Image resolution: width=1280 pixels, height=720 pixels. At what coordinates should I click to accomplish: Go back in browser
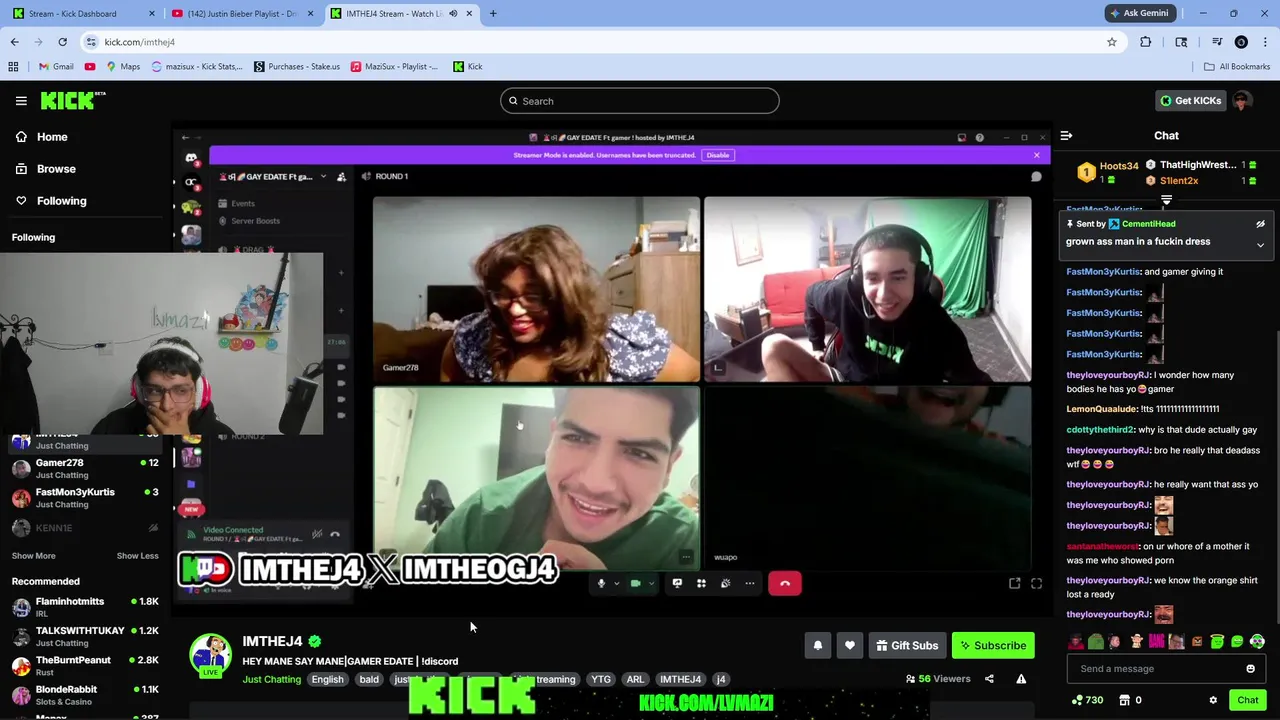pos(15,42)
